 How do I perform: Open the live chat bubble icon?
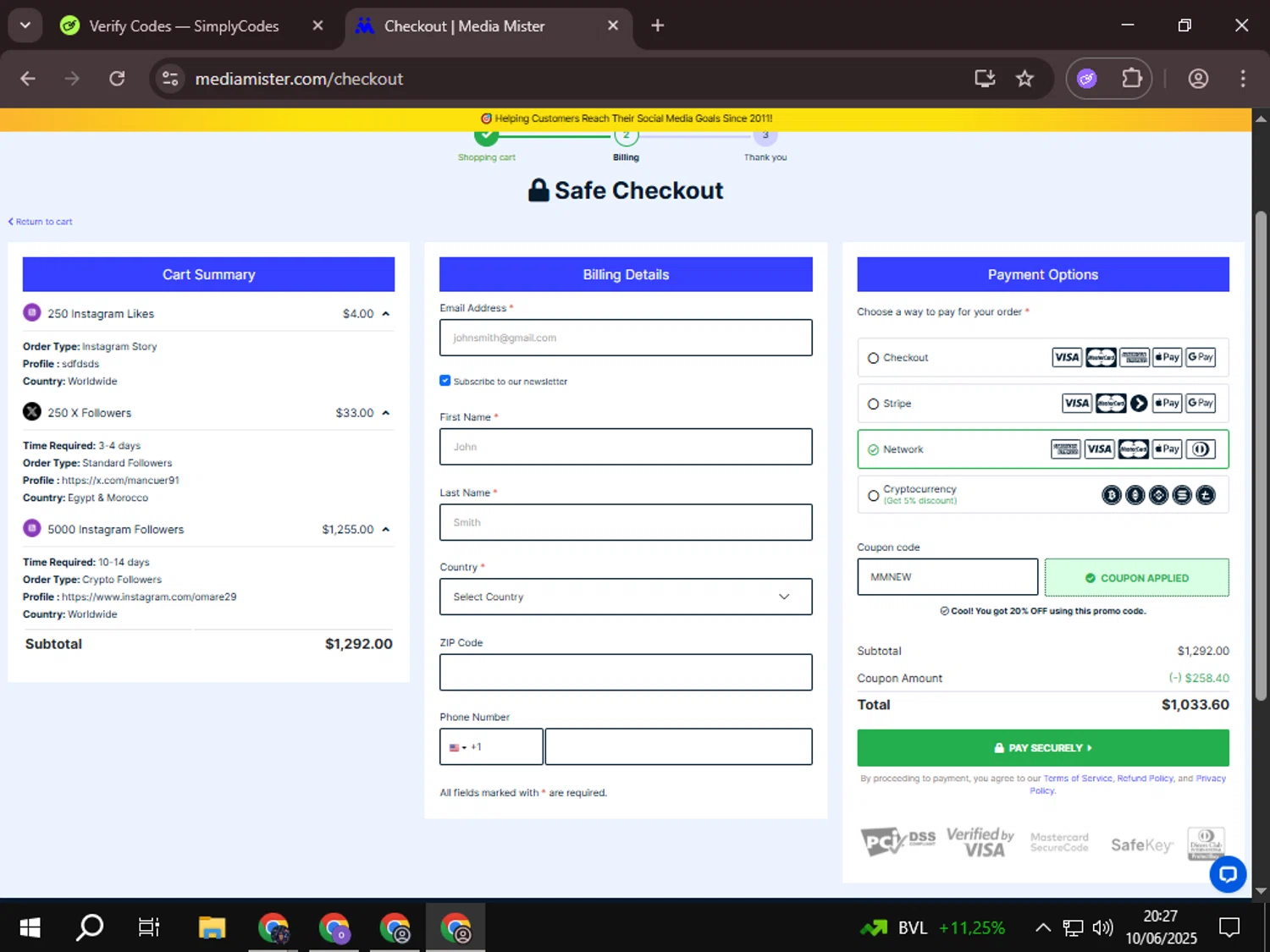click(x=1228, y=874)
